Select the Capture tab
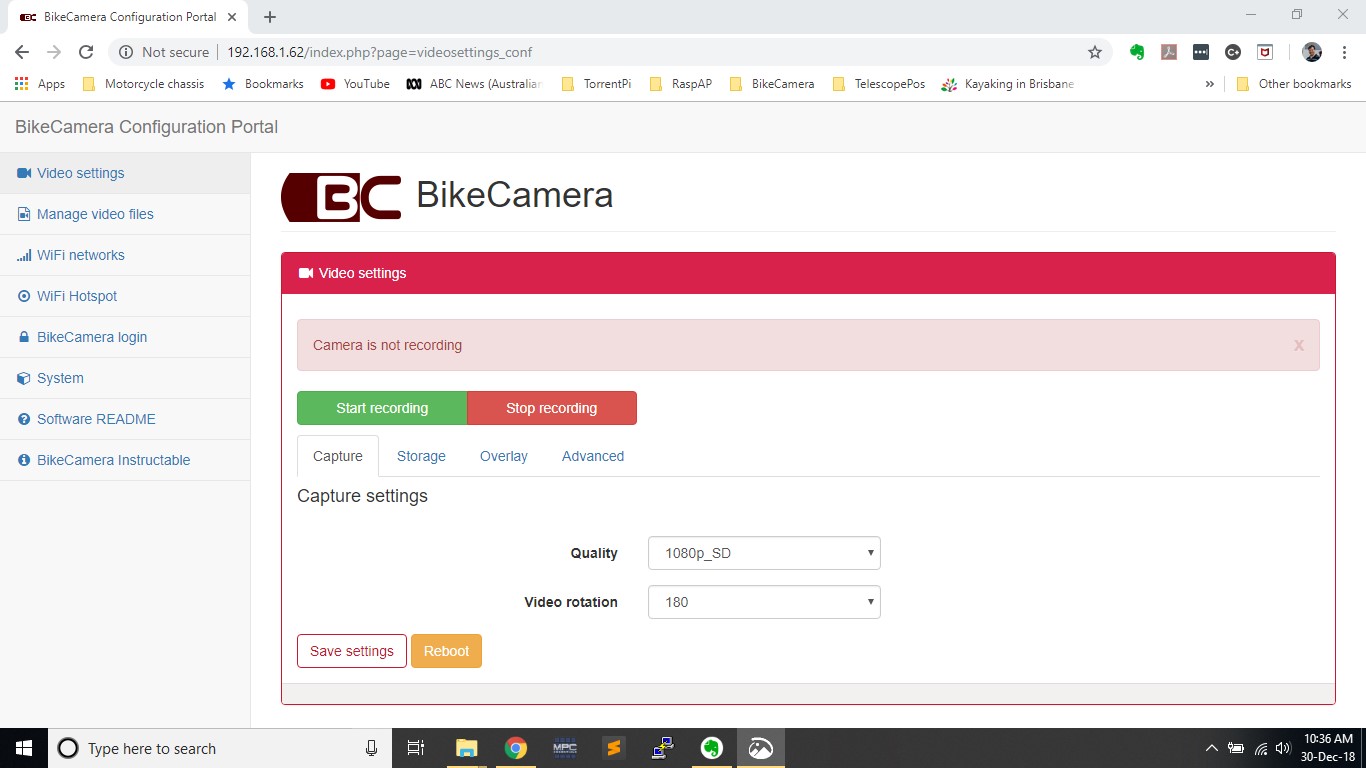Viewport: 1366px width, 768px height. tap(338, 456)
